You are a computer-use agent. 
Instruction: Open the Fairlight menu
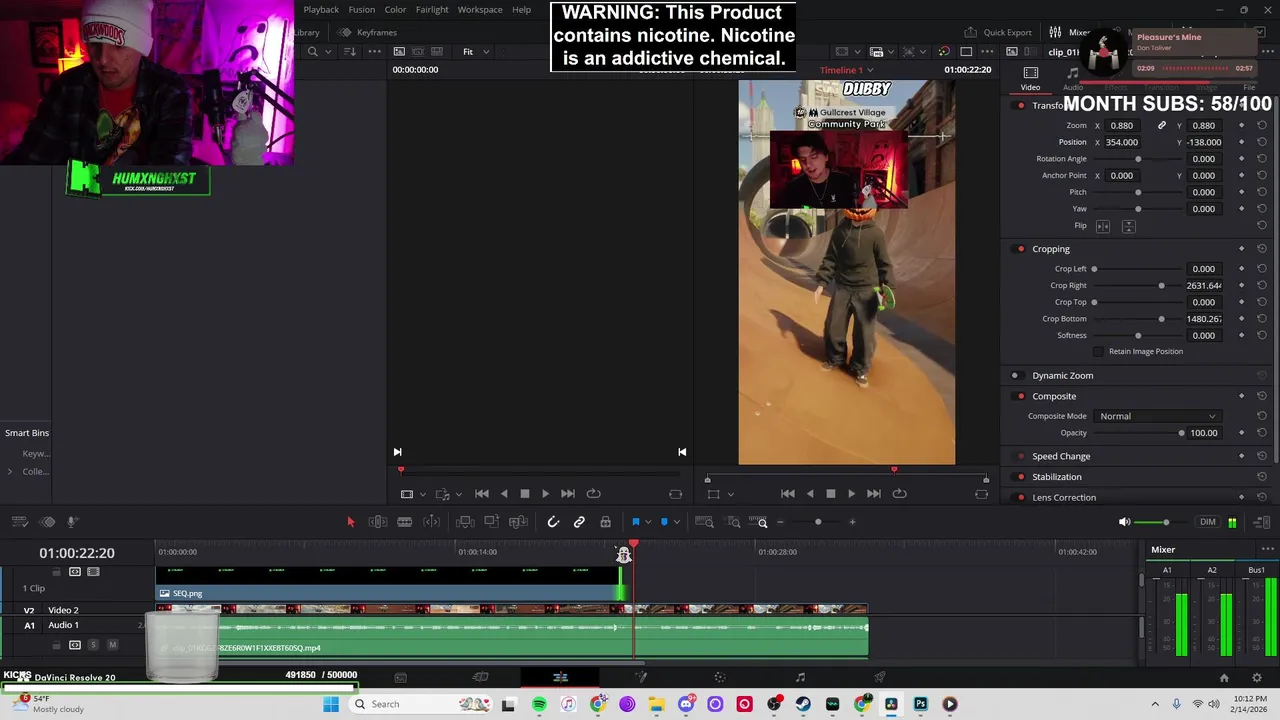click(x=432, y=10)
